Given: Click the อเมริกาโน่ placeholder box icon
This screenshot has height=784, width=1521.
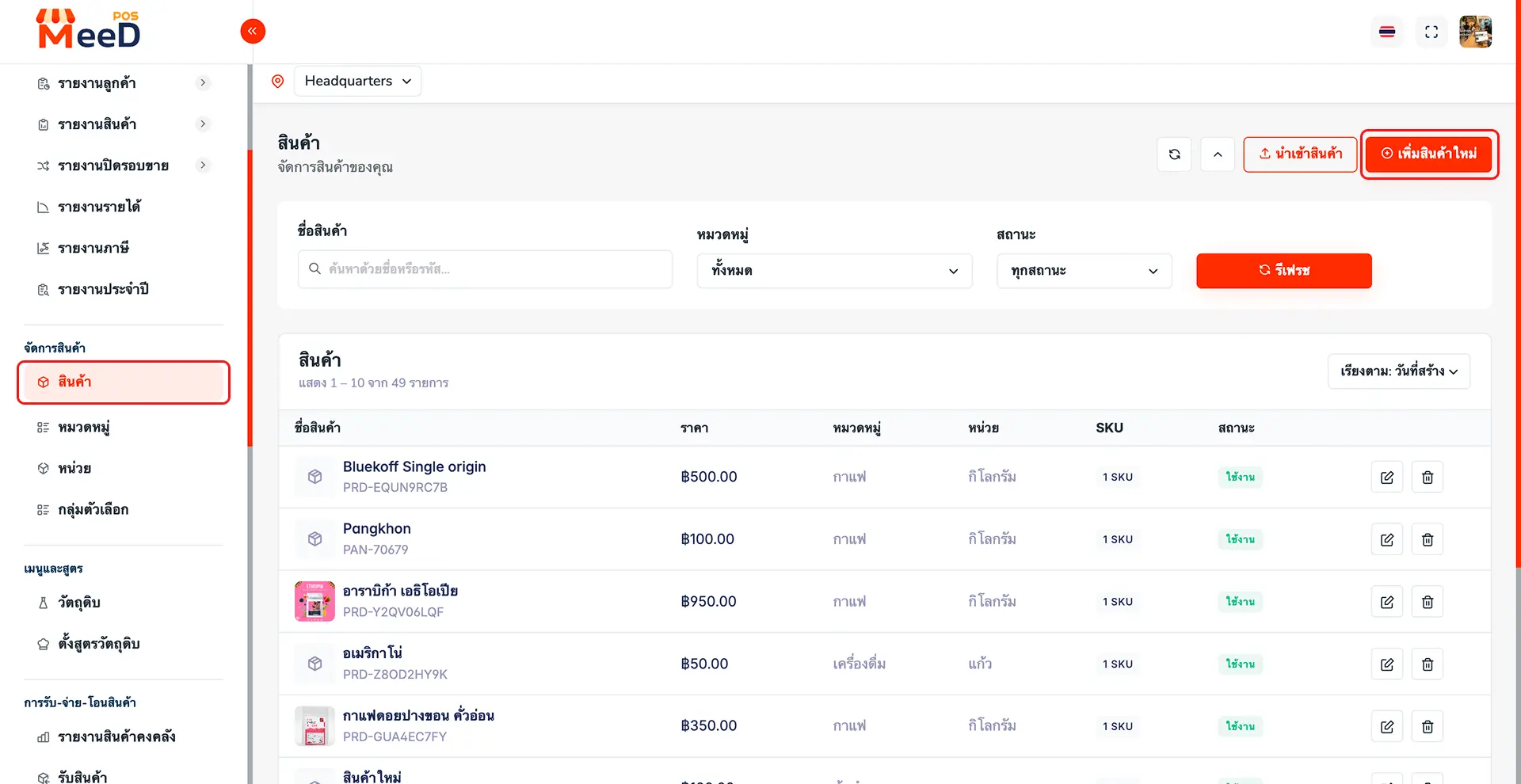Looking at the screenshot, I should (x=314, y=664).
